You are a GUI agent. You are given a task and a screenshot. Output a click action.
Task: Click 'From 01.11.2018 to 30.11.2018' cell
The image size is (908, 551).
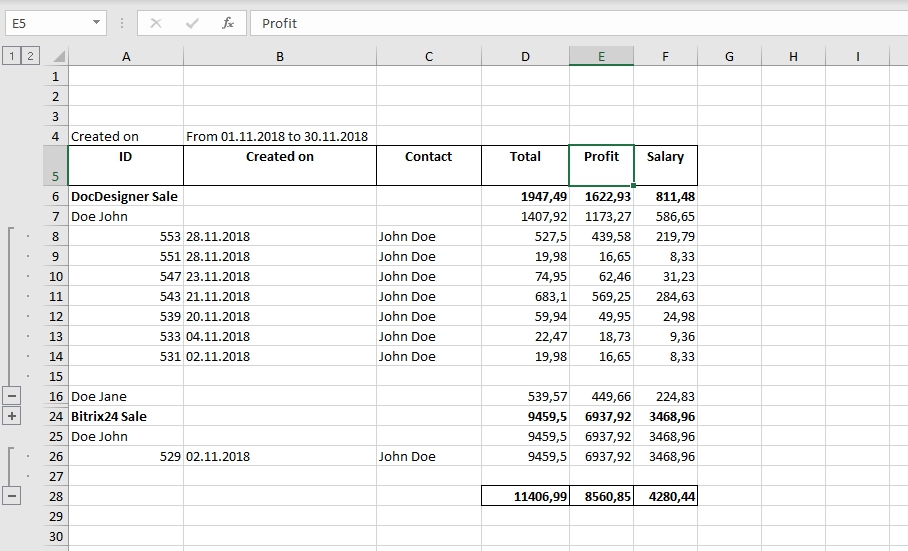pos(280,137)
